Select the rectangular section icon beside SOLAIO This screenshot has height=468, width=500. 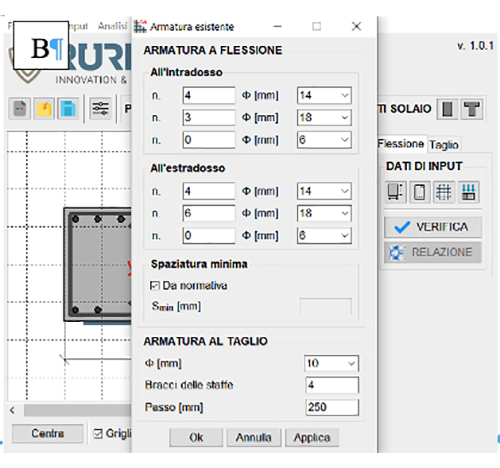[448, 109]
